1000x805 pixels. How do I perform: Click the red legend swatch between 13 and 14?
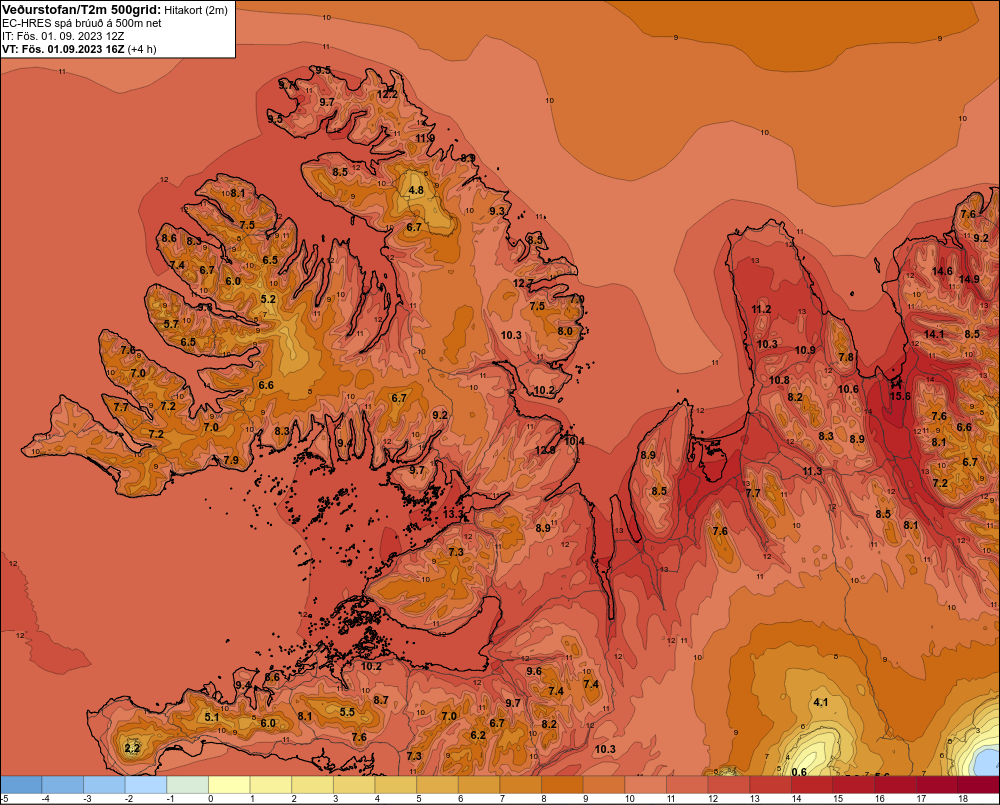click(770, 785)
